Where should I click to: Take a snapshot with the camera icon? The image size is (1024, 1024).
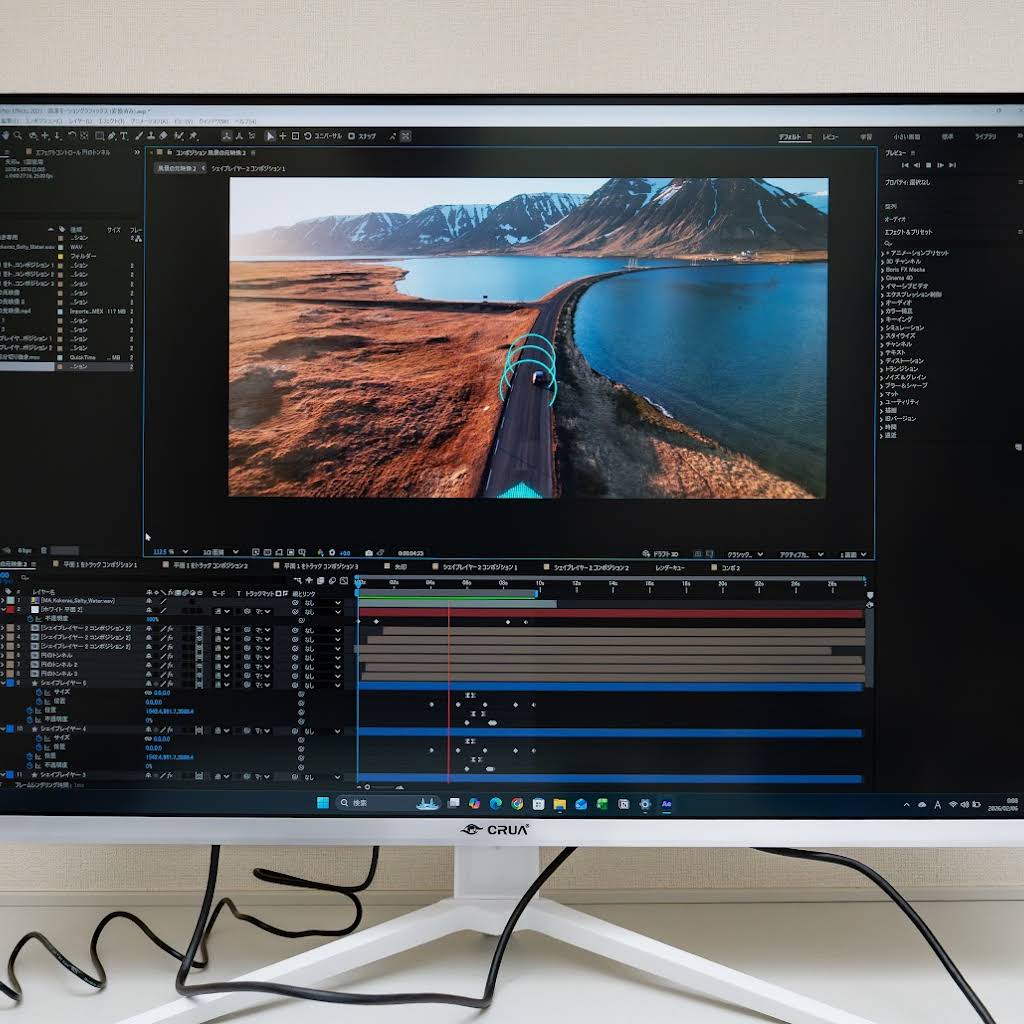click(369, 552)
